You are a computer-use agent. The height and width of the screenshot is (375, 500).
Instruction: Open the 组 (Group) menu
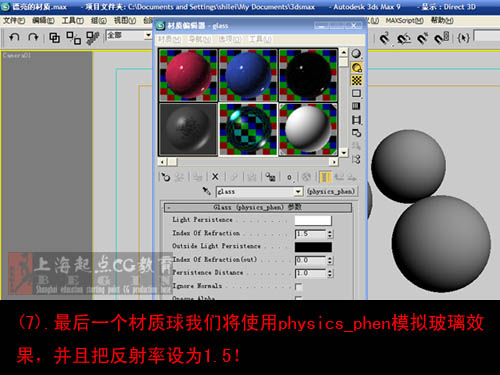coord(99,21)
